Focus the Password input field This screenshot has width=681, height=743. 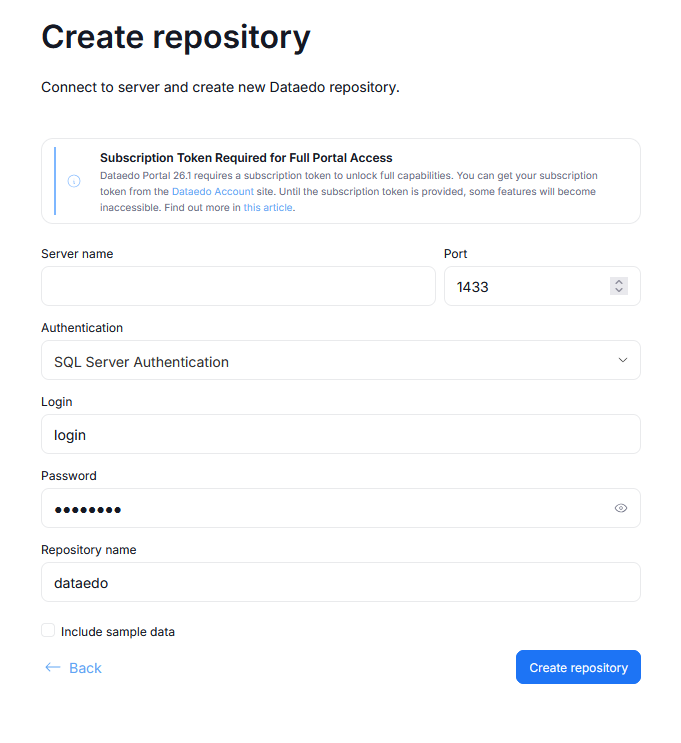point(320,509)
